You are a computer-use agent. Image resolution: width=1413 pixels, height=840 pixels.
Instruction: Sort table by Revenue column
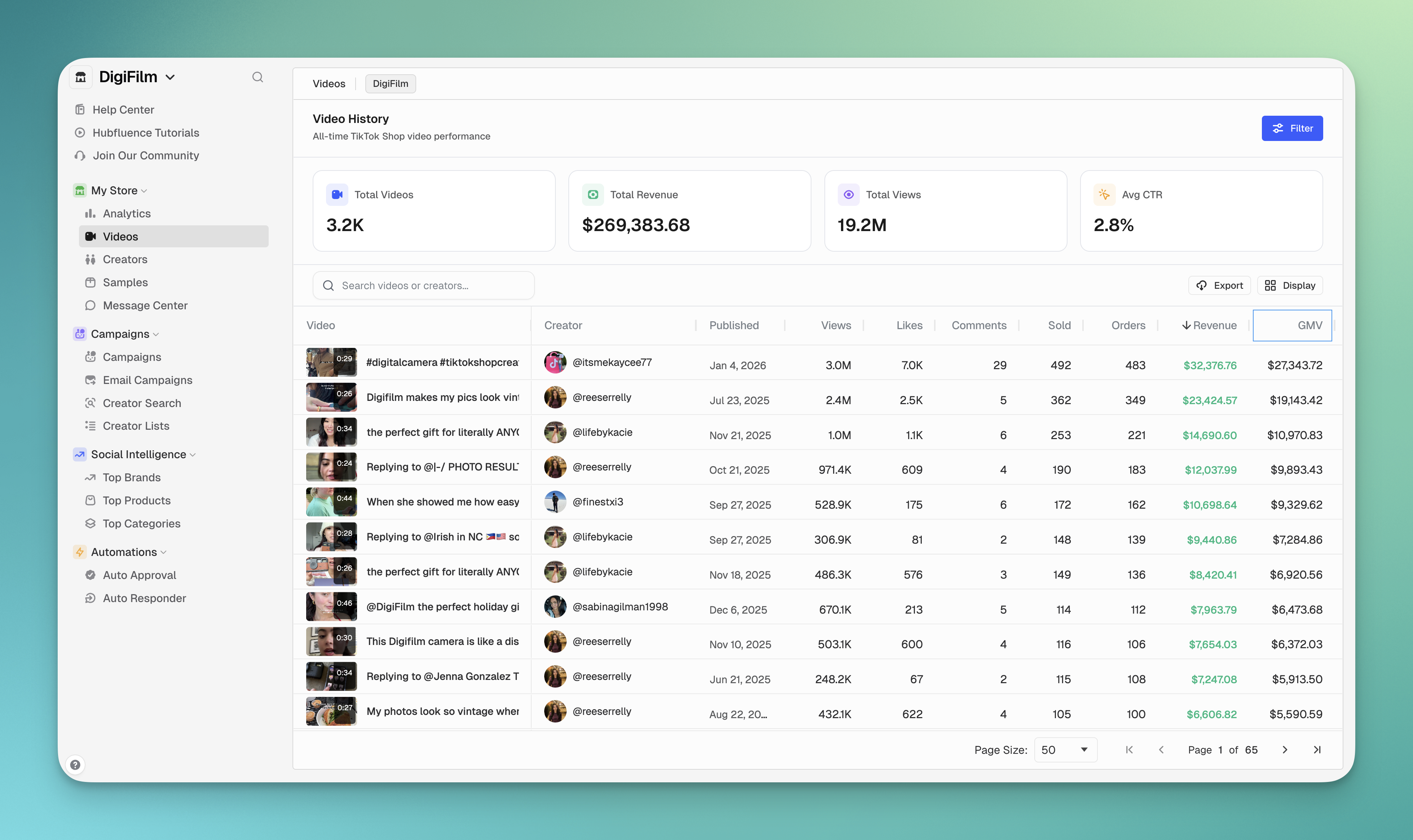coord(1209,326)
